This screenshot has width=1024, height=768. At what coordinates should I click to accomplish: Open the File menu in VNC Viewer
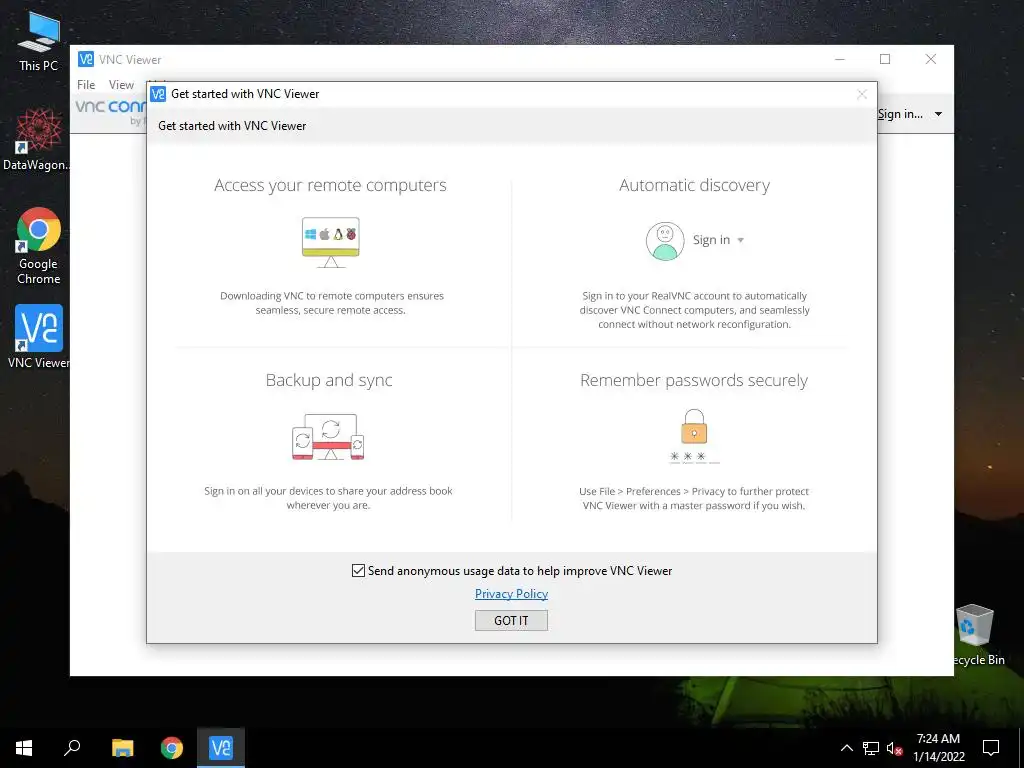tap(86, 85)
